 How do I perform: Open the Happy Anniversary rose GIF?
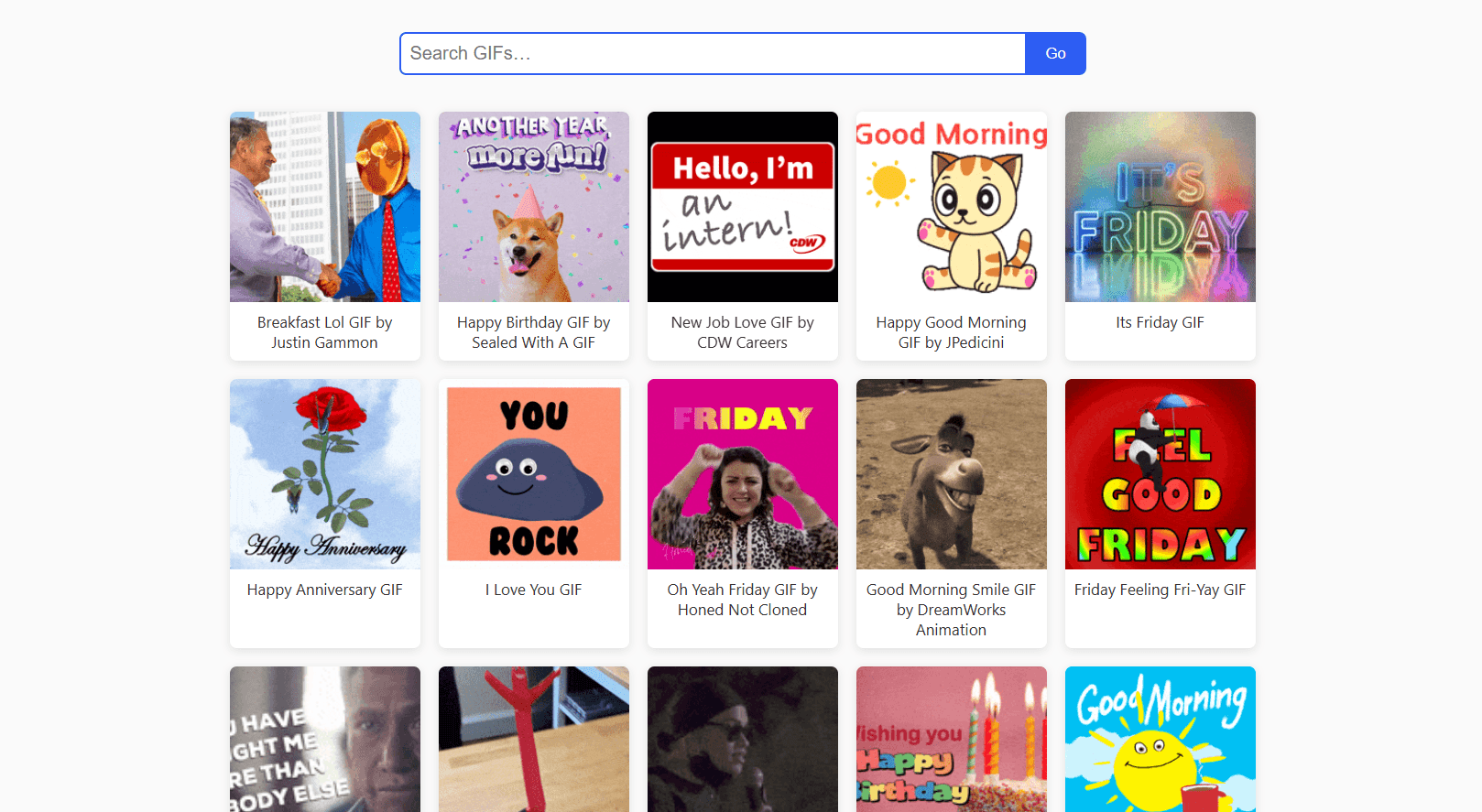pos(324,474)
